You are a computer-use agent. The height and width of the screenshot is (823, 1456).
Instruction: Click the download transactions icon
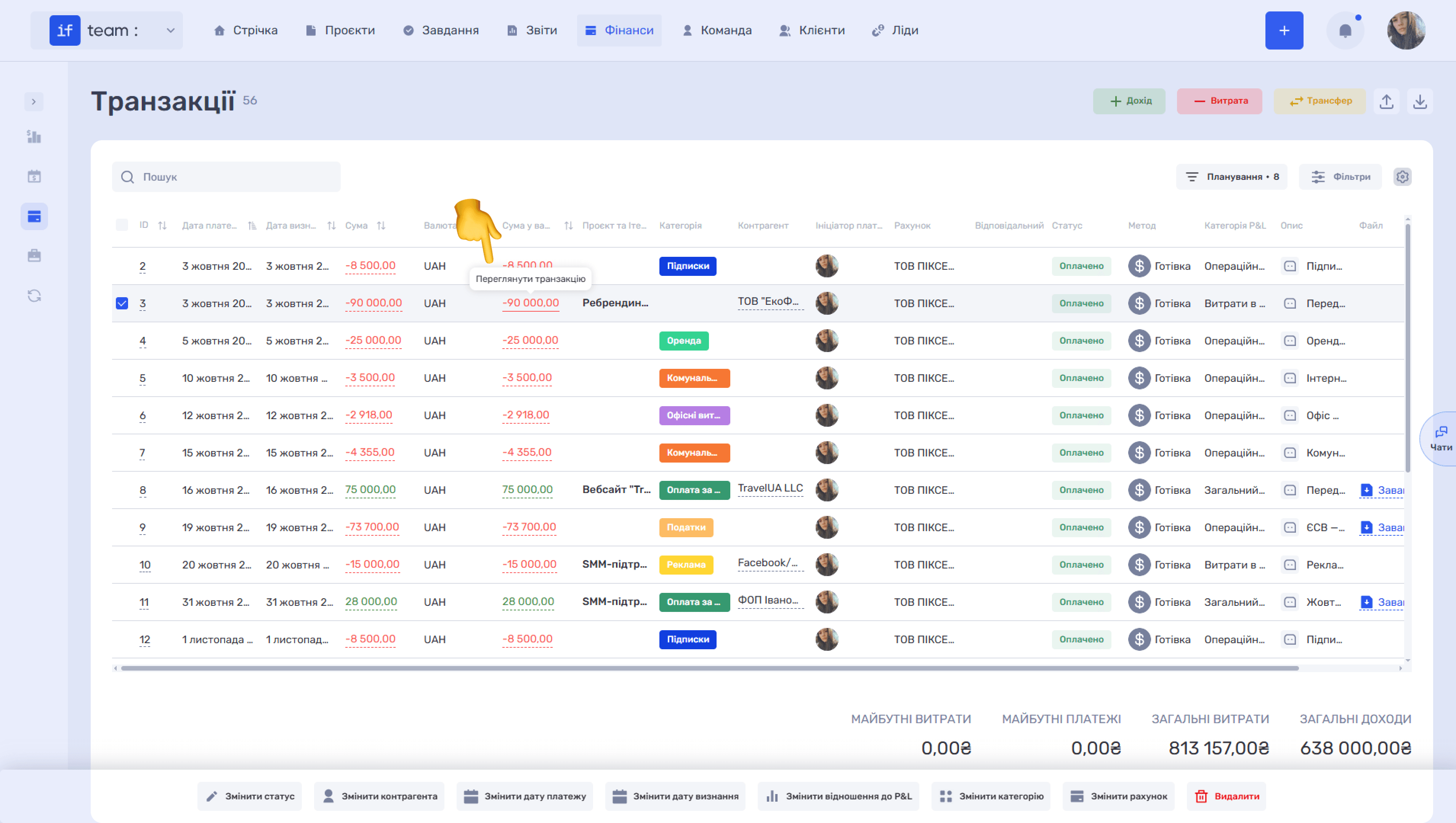[x=1420, y=101]
